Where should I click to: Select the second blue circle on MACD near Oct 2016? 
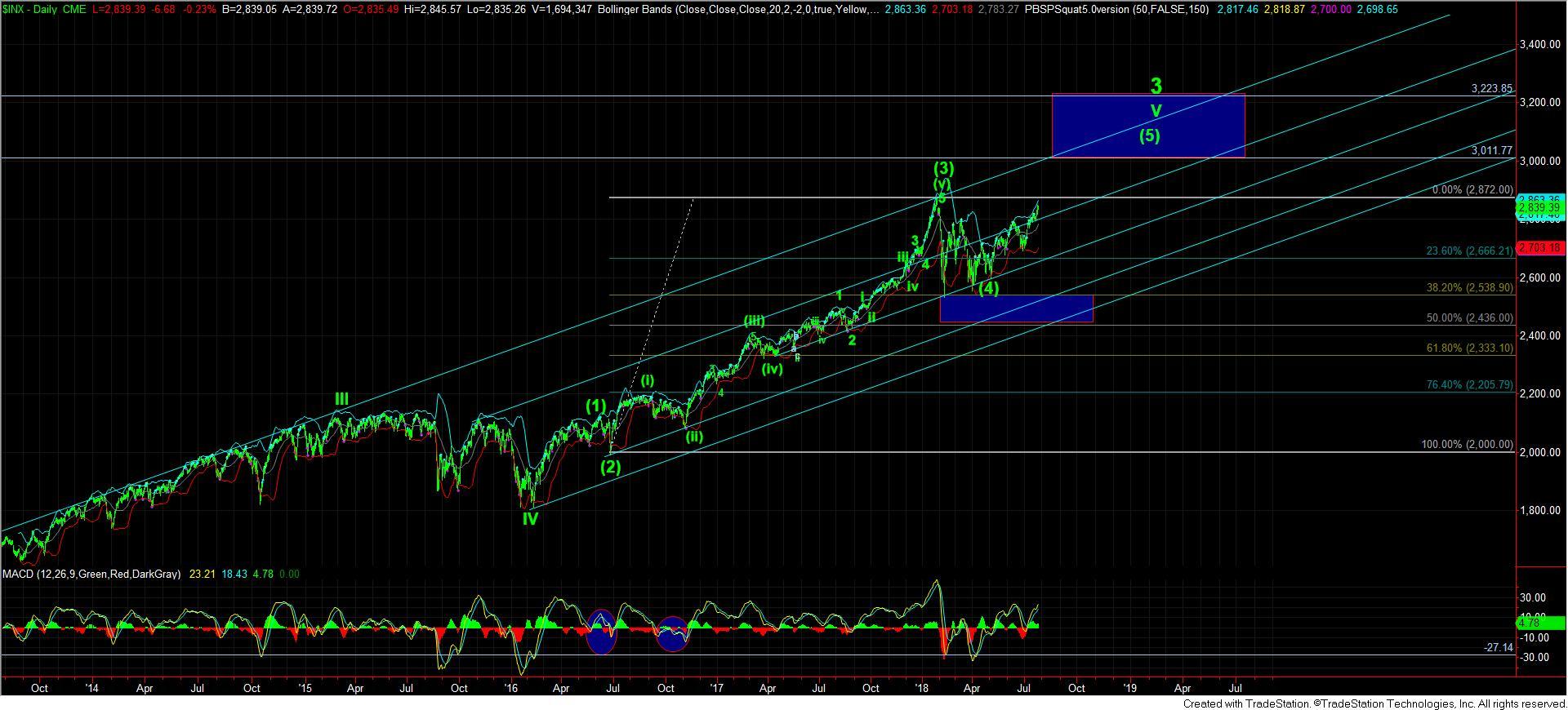coord(673,634)
